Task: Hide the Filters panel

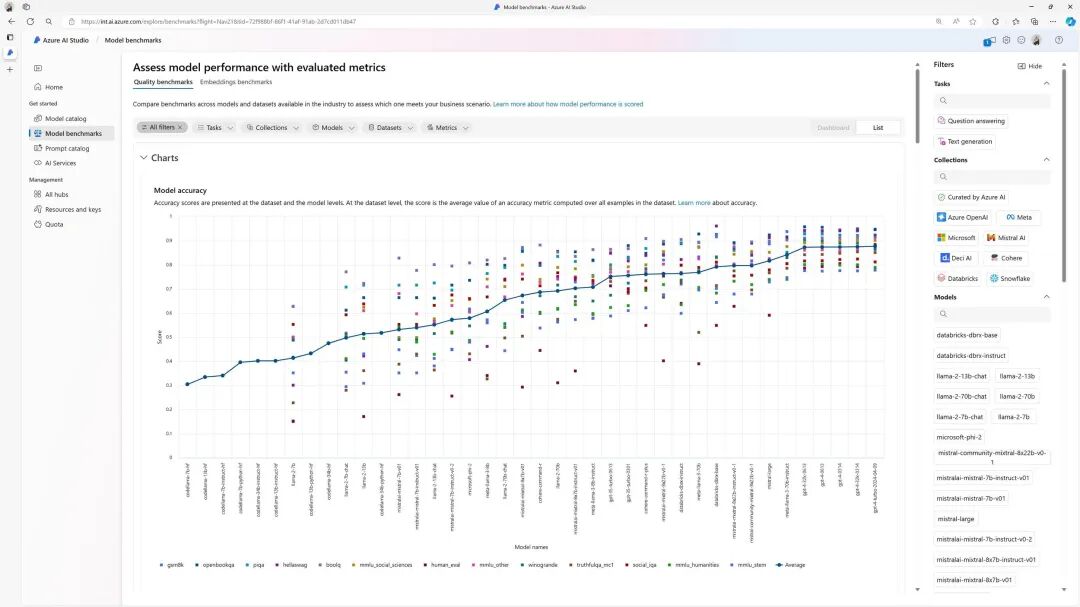Action: [1030, 66]
